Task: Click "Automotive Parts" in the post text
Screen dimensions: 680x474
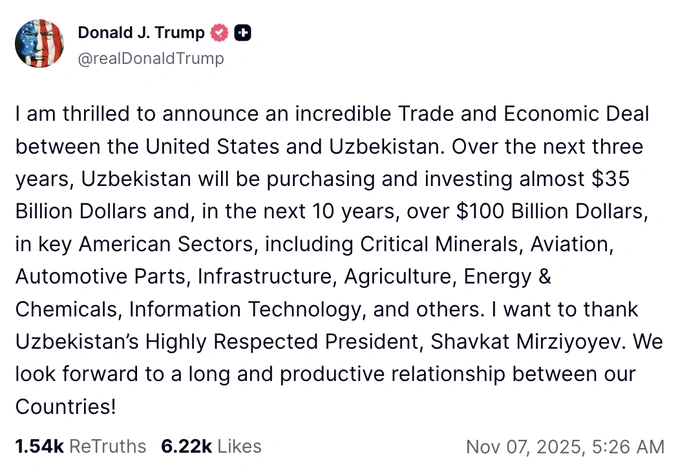Action: click(x=102, y=276)
